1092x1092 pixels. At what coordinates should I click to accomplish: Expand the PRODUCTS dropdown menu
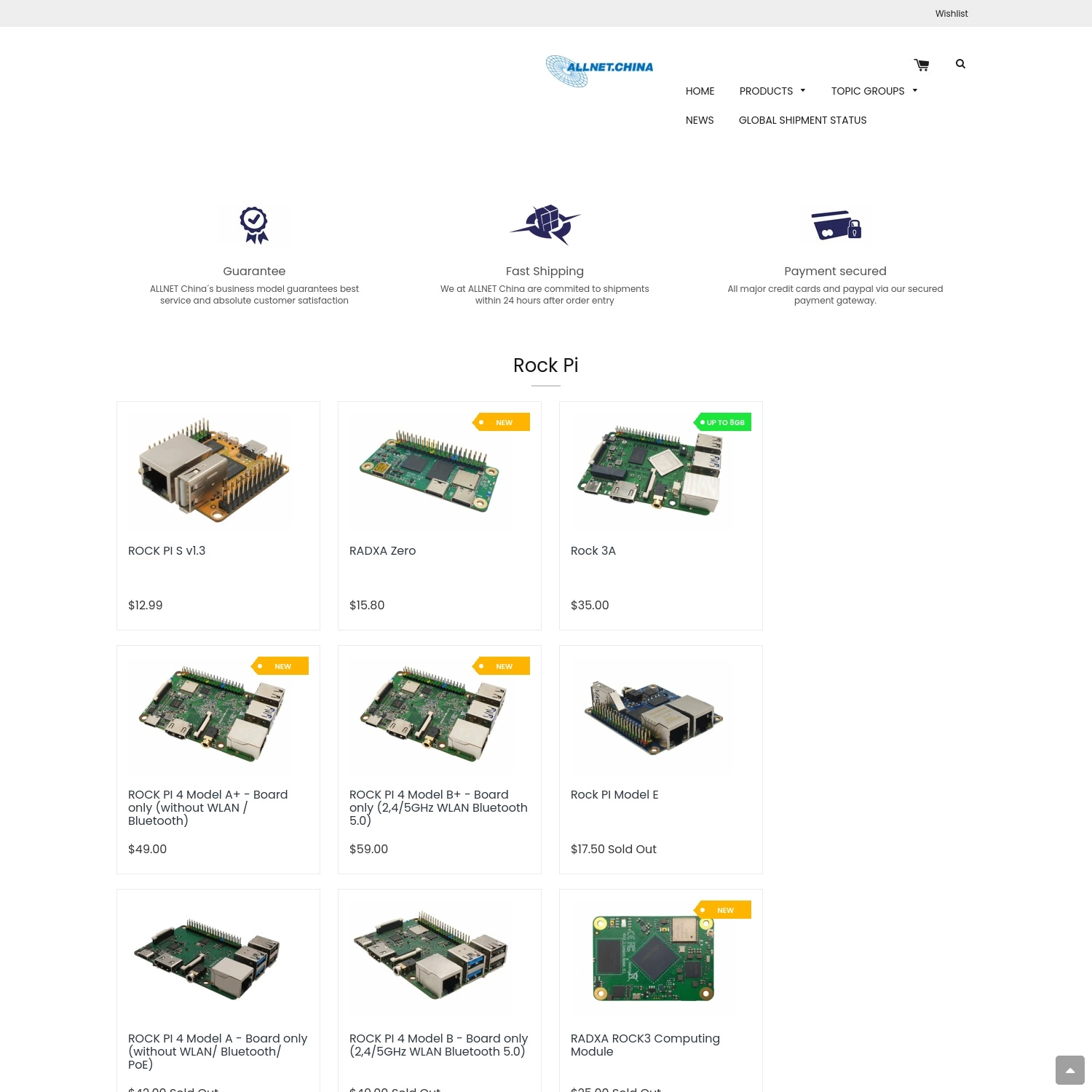click(772, 91)
